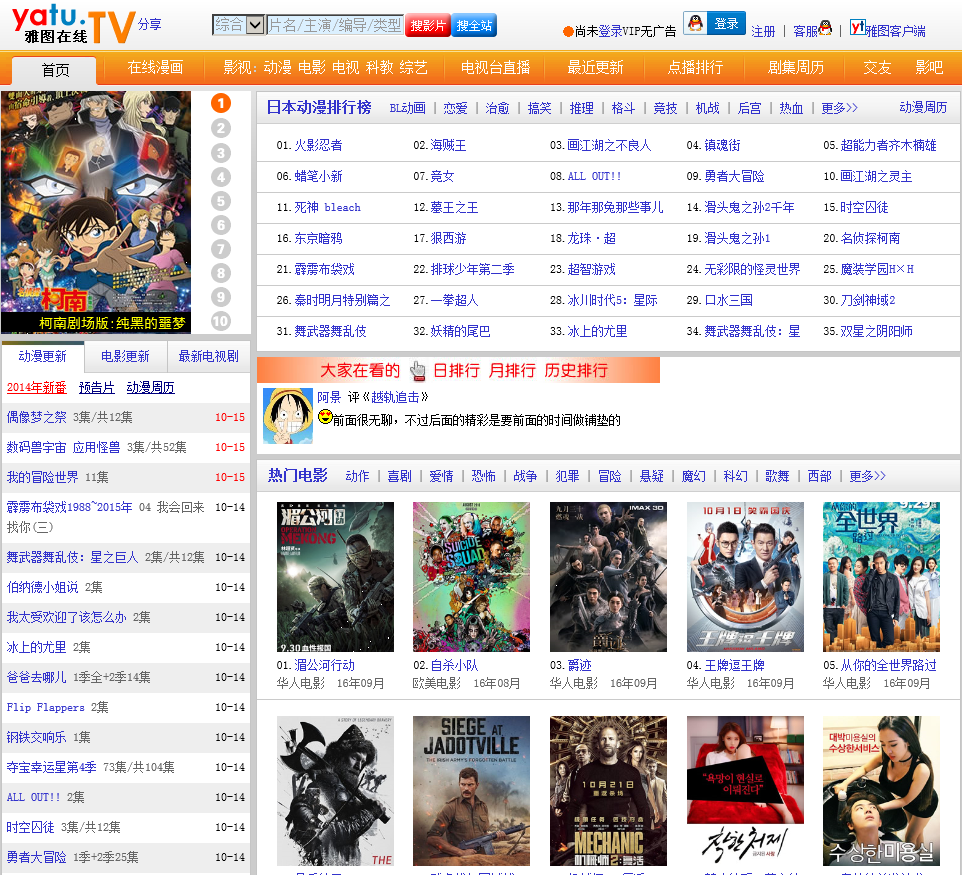Select carousel slide number 8
Viewport: 962px width, 875px height.
(x=221, y=273)
